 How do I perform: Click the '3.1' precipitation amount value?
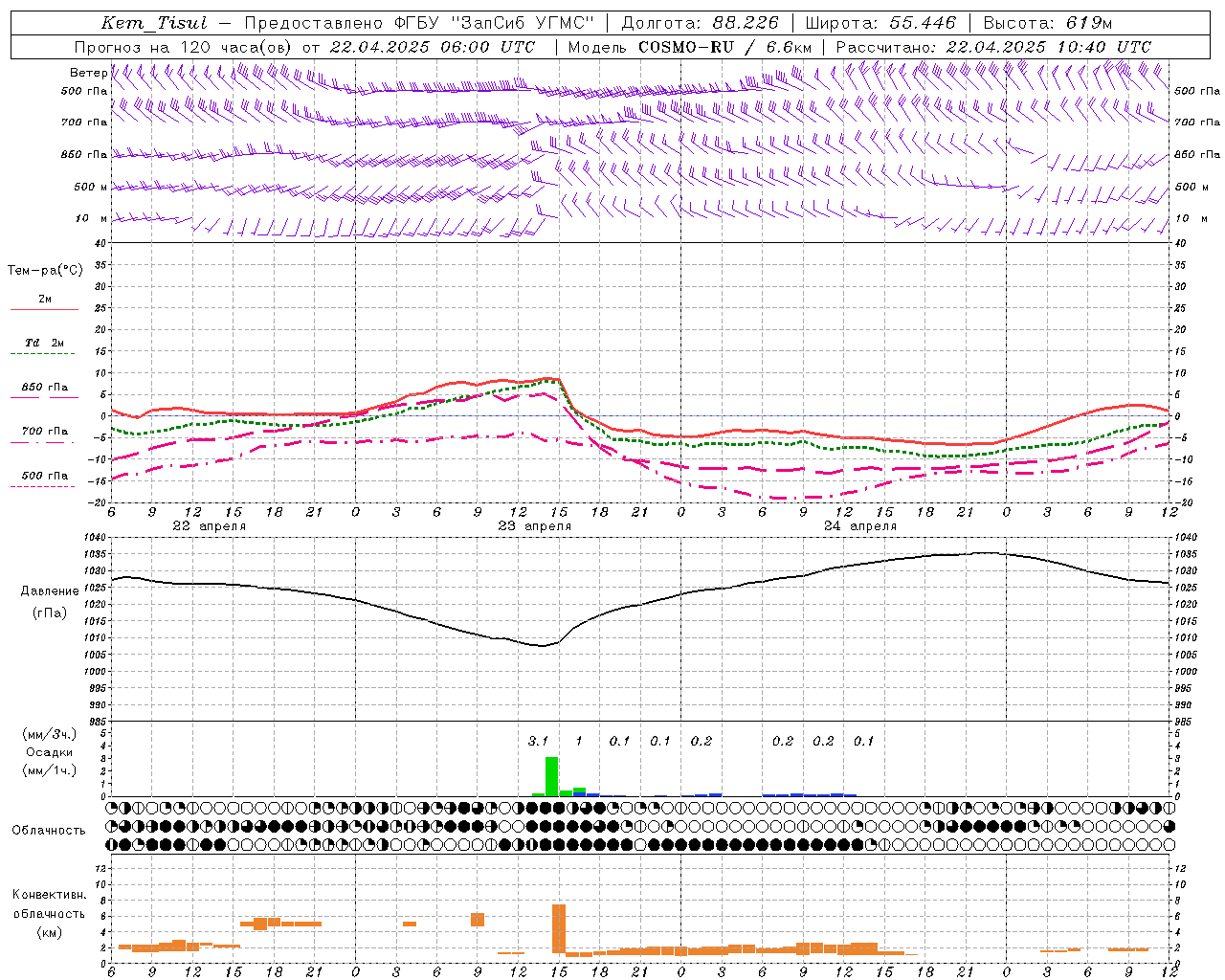pyautogui.click(x=538, y=741)
